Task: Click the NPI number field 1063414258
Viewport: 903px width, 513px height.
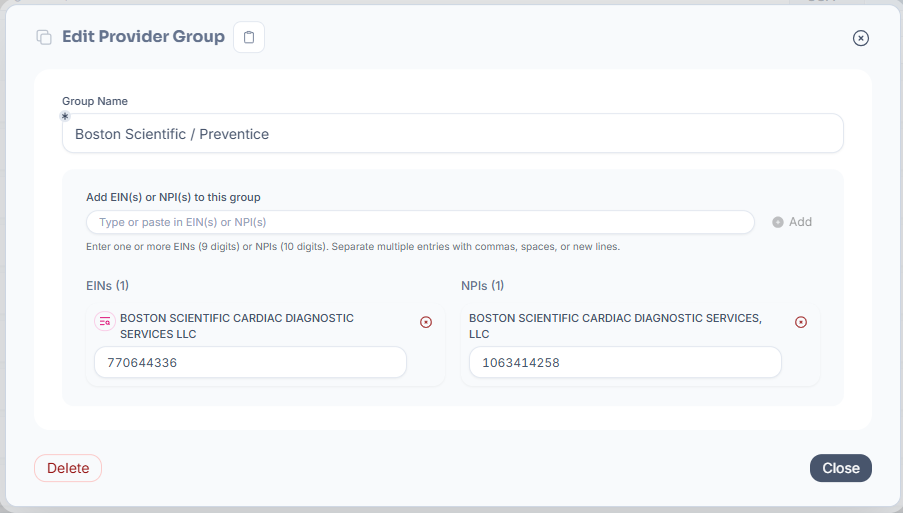Action: [625, 362]
